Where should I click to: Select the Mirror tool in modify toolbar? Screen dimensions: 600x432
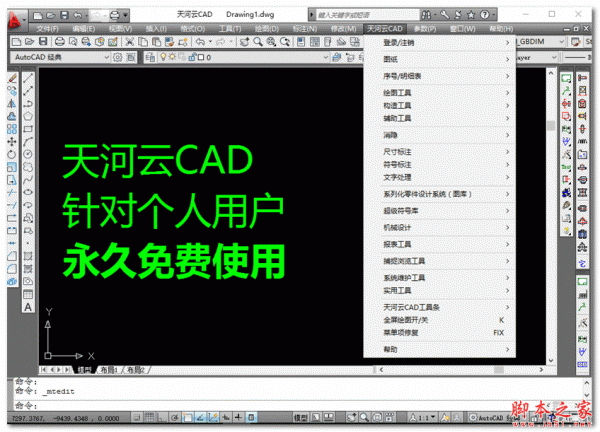point(12,104)
